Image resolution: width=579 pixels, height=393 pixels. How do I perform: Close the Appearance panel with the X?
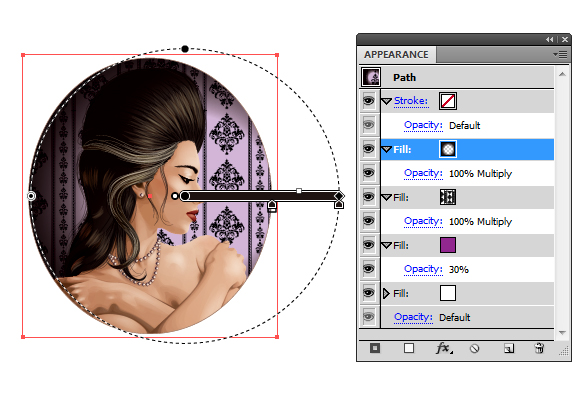coord(565,39)
